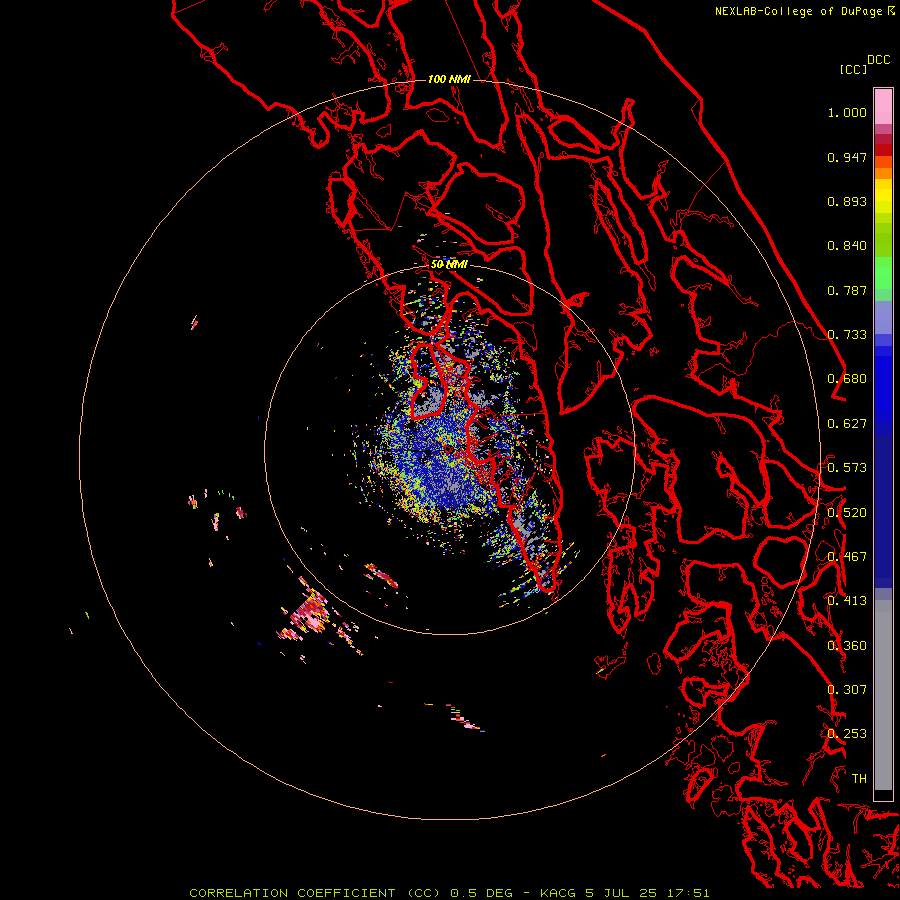900x900 pixels.
Task: Select the 0.413 value on the color scale
Action: [x=847, y=601]
